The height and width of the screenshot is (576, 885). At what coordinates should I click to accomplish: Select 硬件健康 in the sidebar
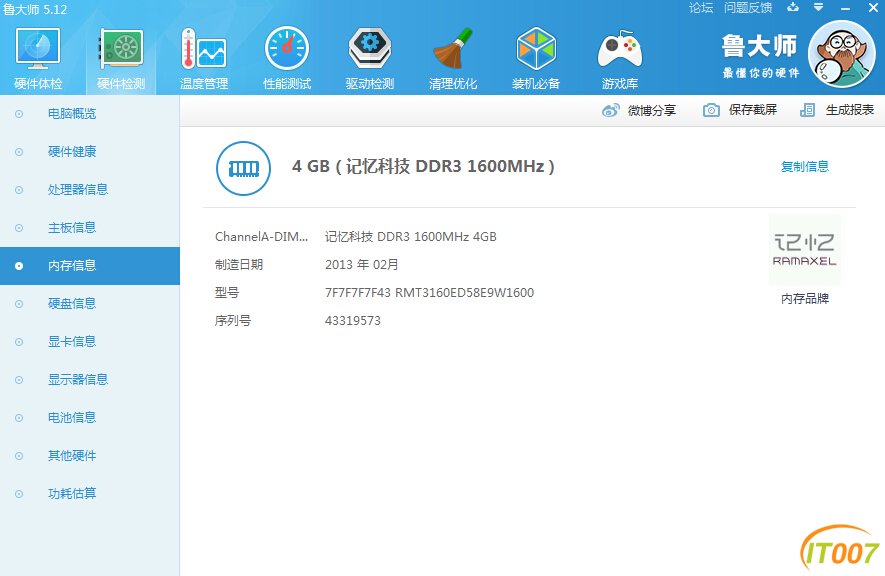tap(90, 152)
